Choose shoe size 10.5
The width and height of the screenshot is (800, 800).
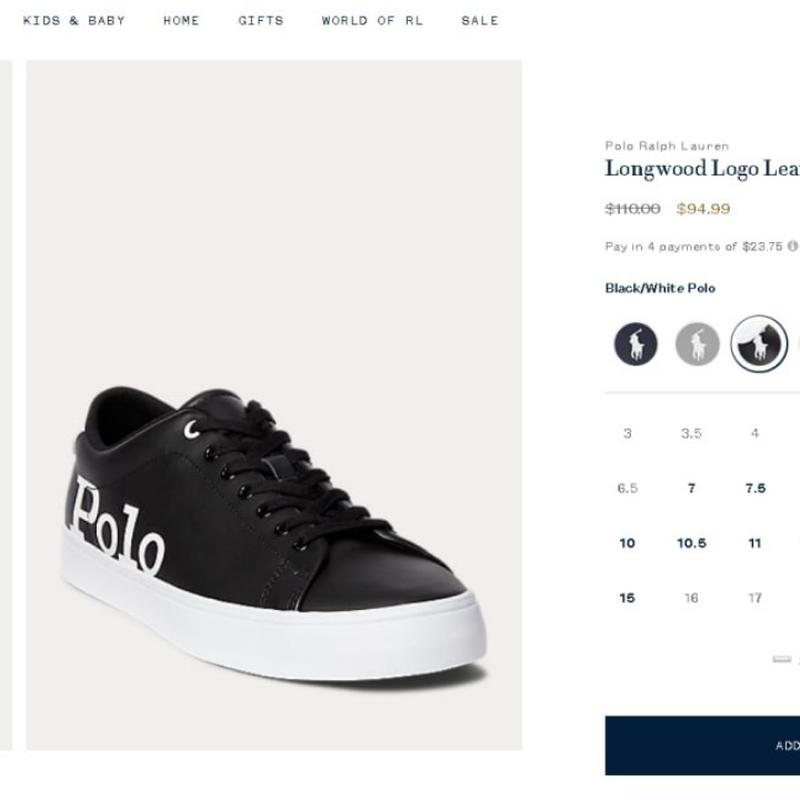(x=691, y=543)
